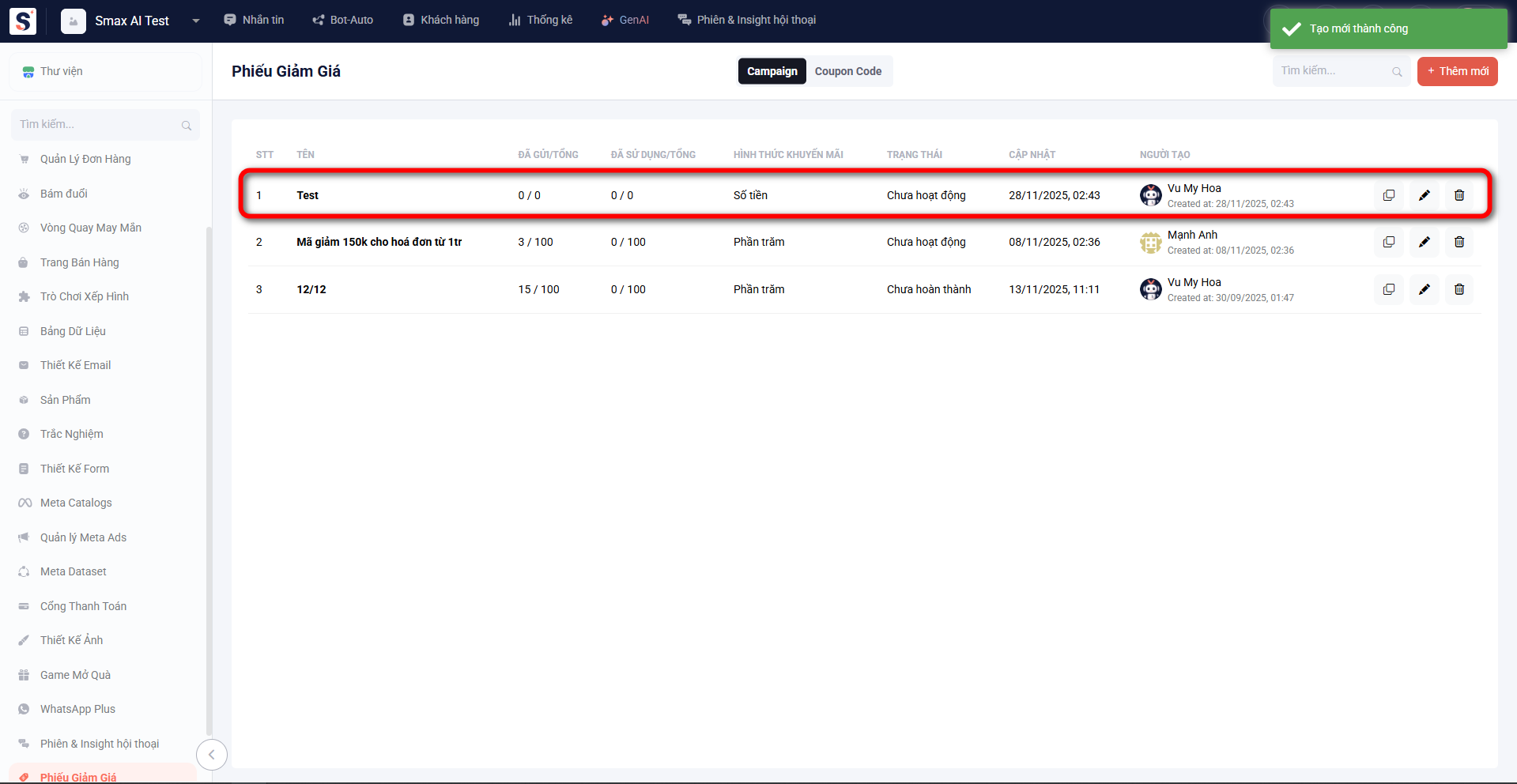Click the trash icon in the Test row

(1459, 195)
